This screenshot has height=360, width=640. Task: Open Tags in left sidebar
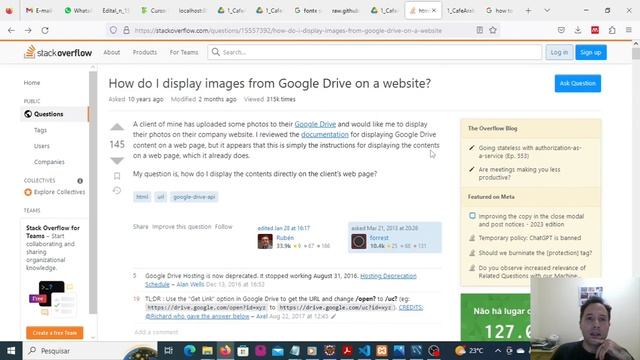[x=40, y=130]
